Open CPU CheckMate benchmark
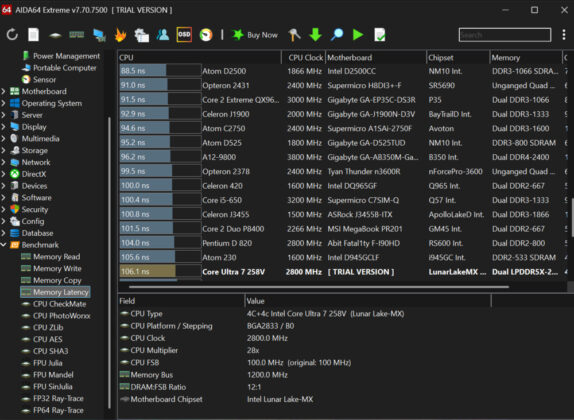This screenshot has height=420, width=574. pos(54,304)
